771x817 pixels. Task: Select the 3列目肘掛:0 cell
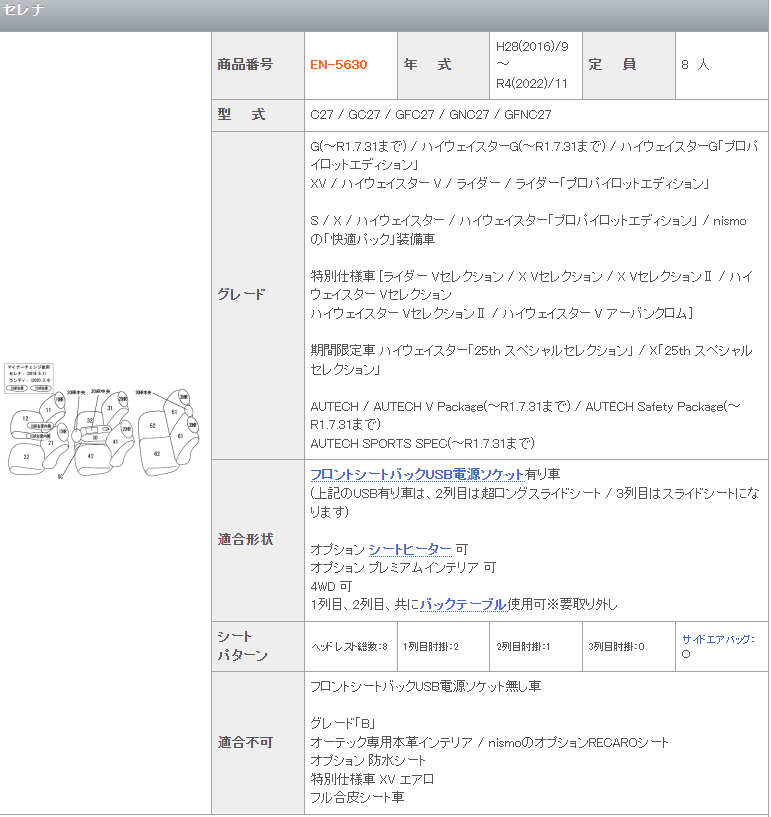(629, 647)
